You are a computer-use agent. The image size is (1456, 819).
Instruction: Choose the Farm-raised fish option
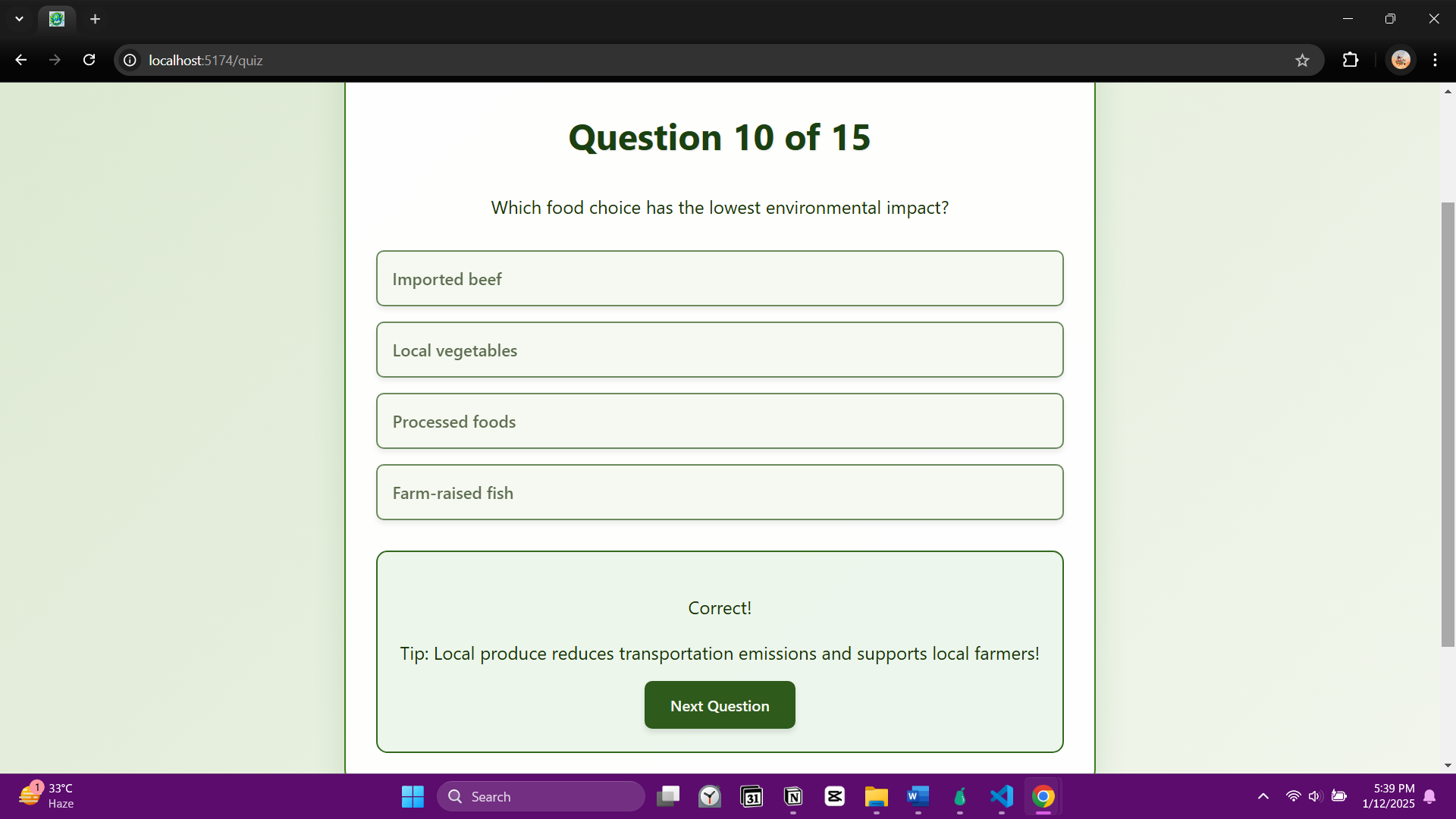click(719, 492)
